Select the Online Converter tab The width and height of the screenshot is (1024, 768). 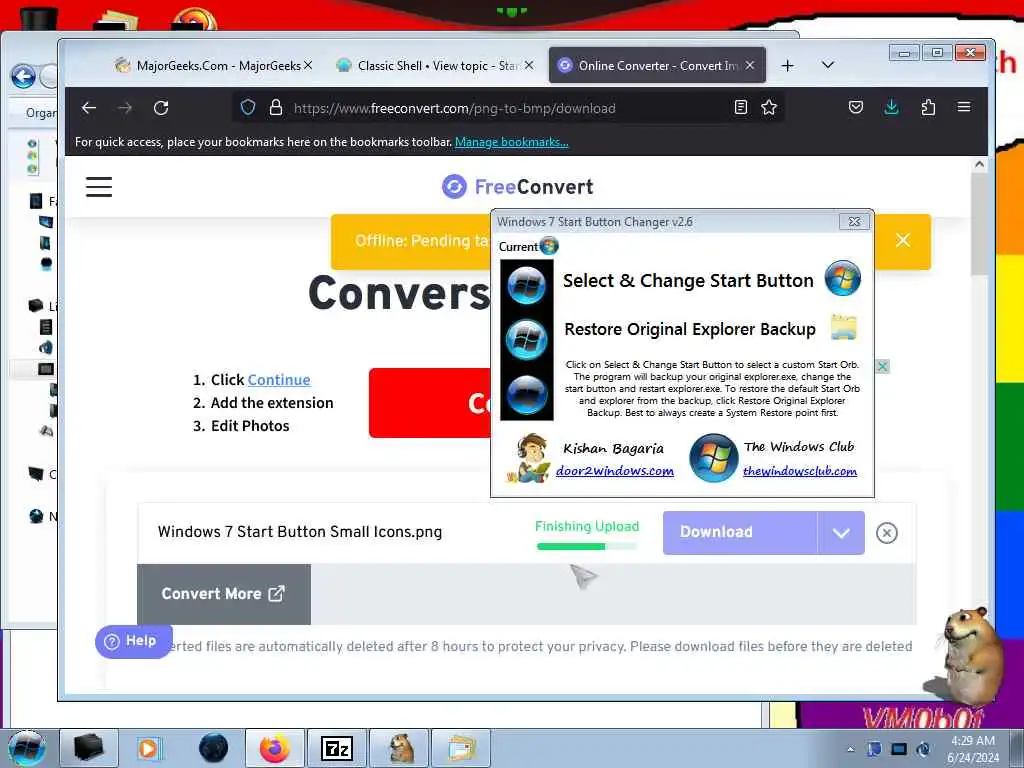click(656, 65)
